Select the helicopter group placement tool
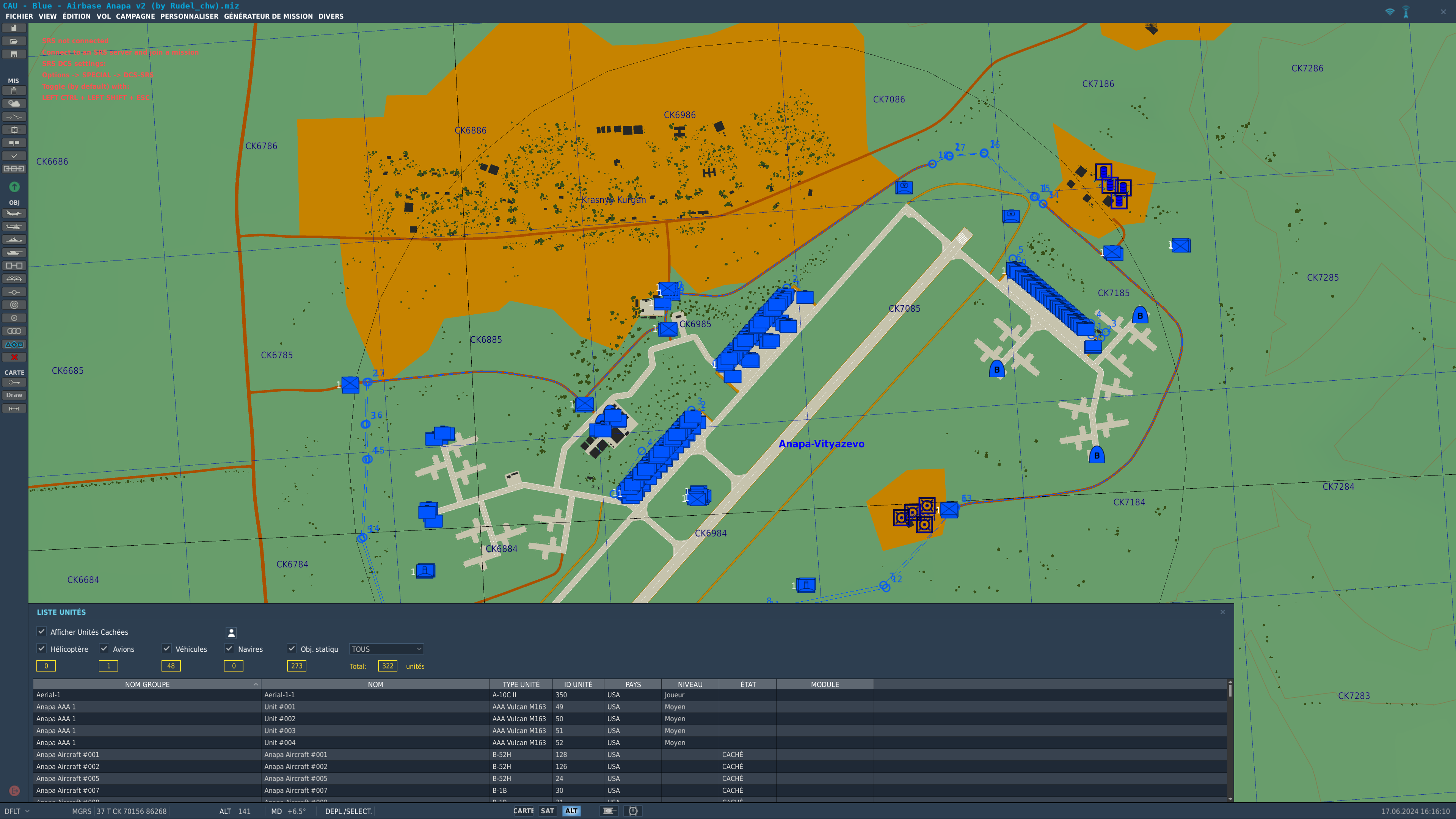The image size is (1456, 819). click(x=14, y=227)
